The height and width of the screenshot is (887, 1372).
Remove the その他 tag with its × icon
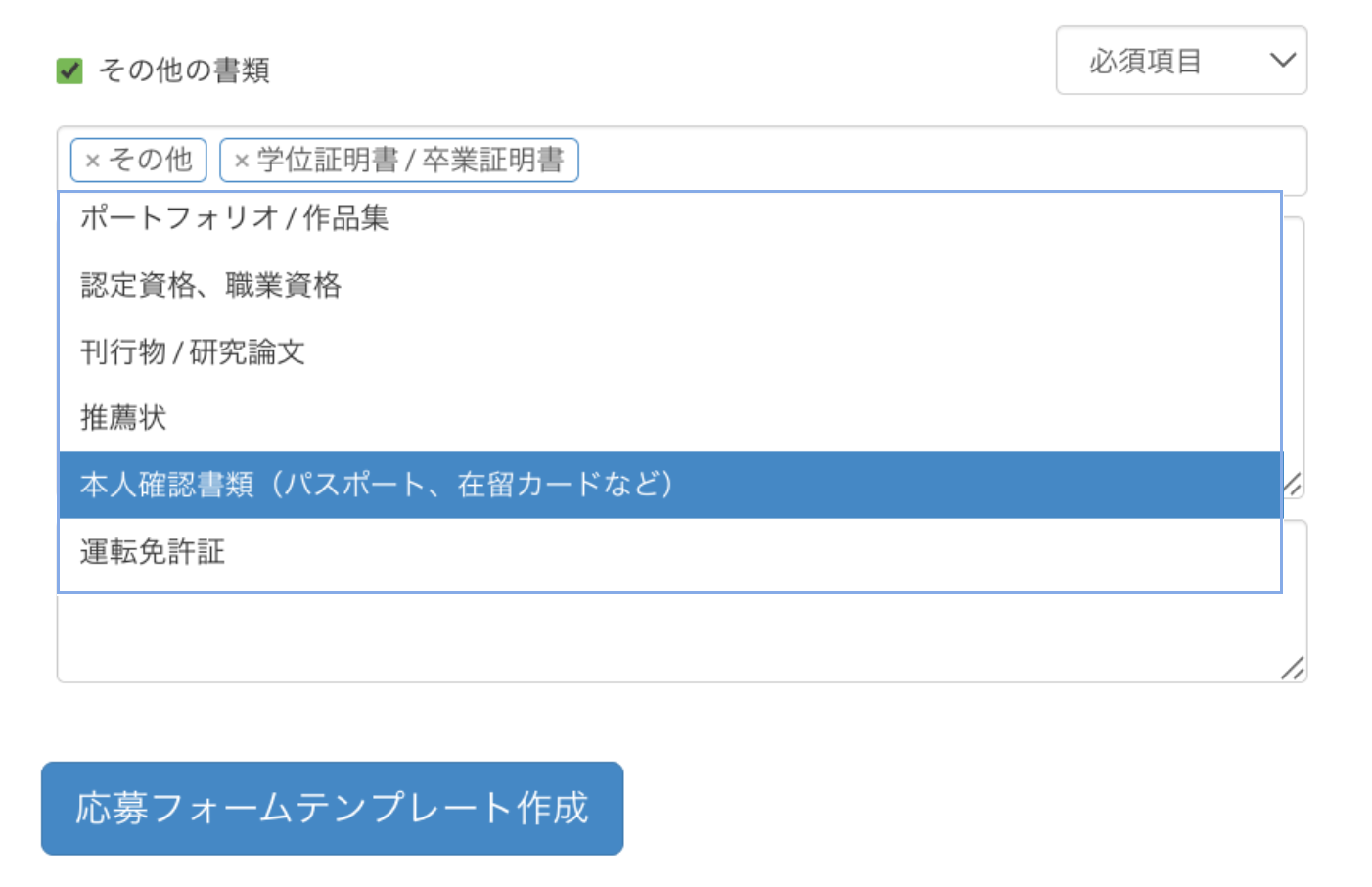[93, 161]
